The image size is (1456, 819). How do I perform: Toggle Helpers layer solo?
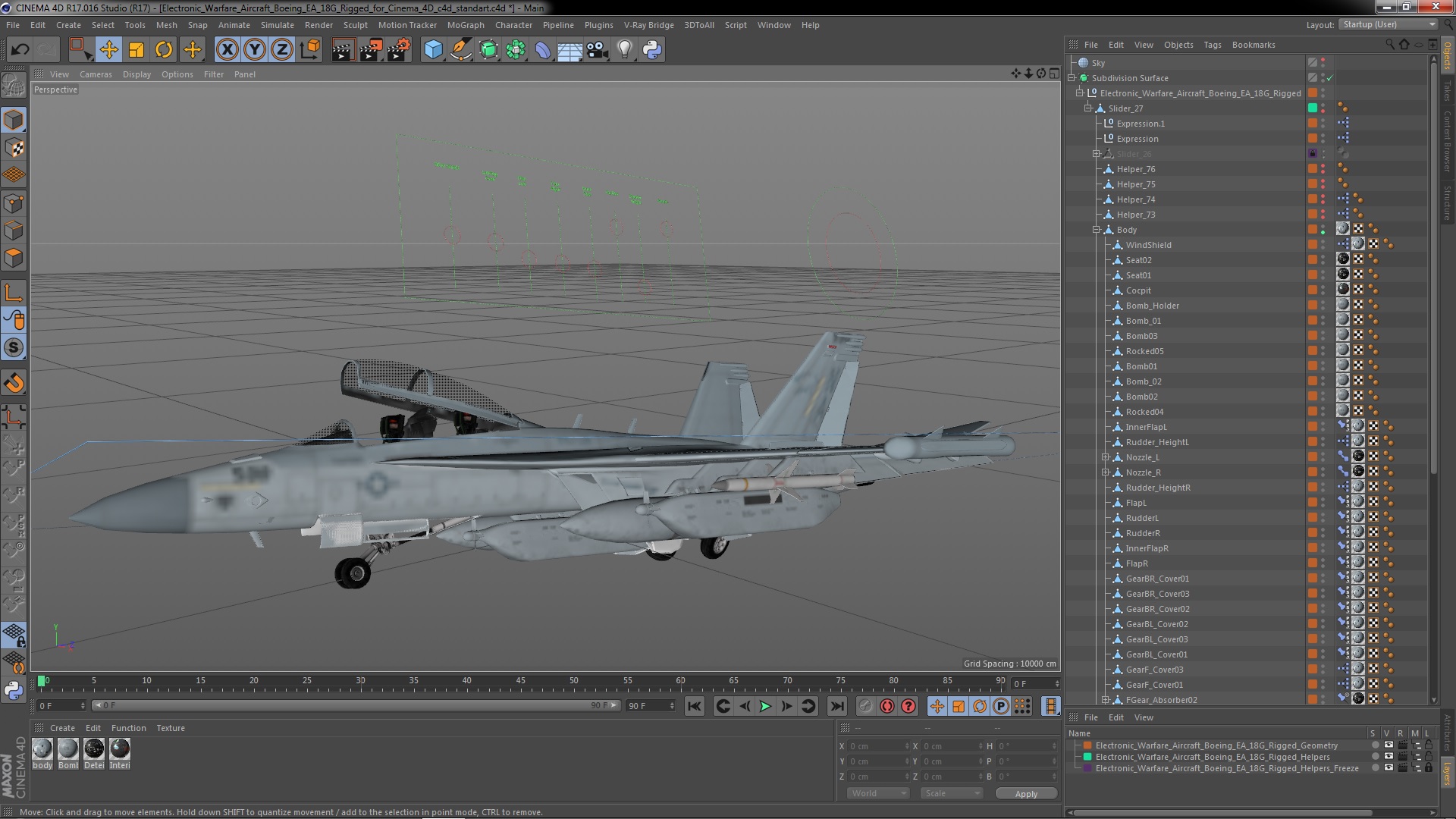click(x=1375, y=757)
